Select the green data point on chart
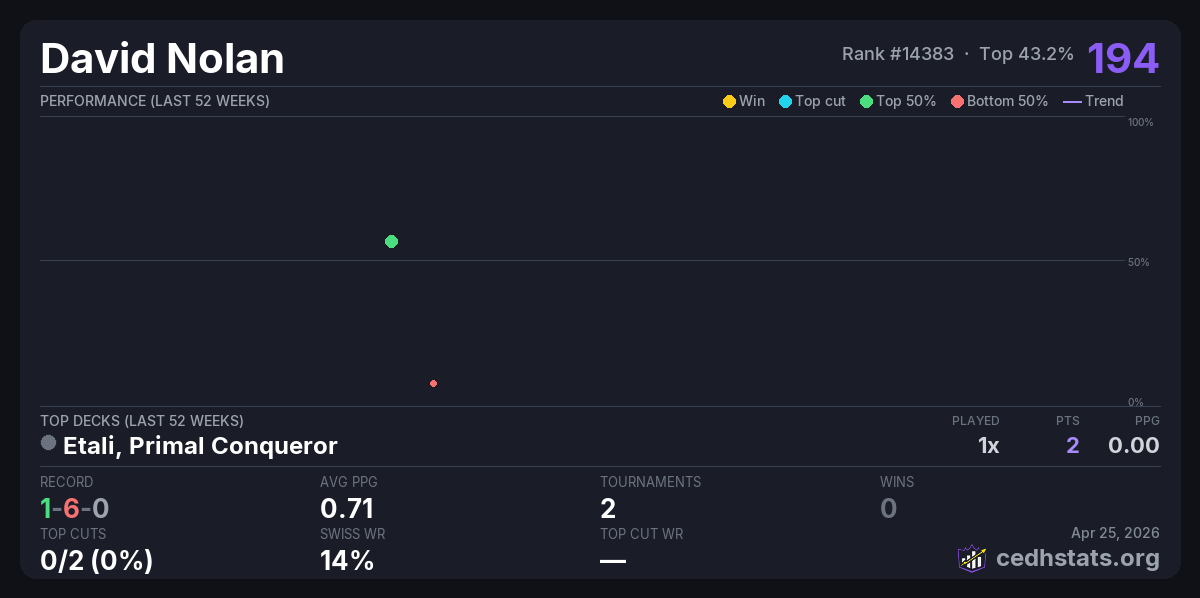1200x598 pixels. pos(391,241)
